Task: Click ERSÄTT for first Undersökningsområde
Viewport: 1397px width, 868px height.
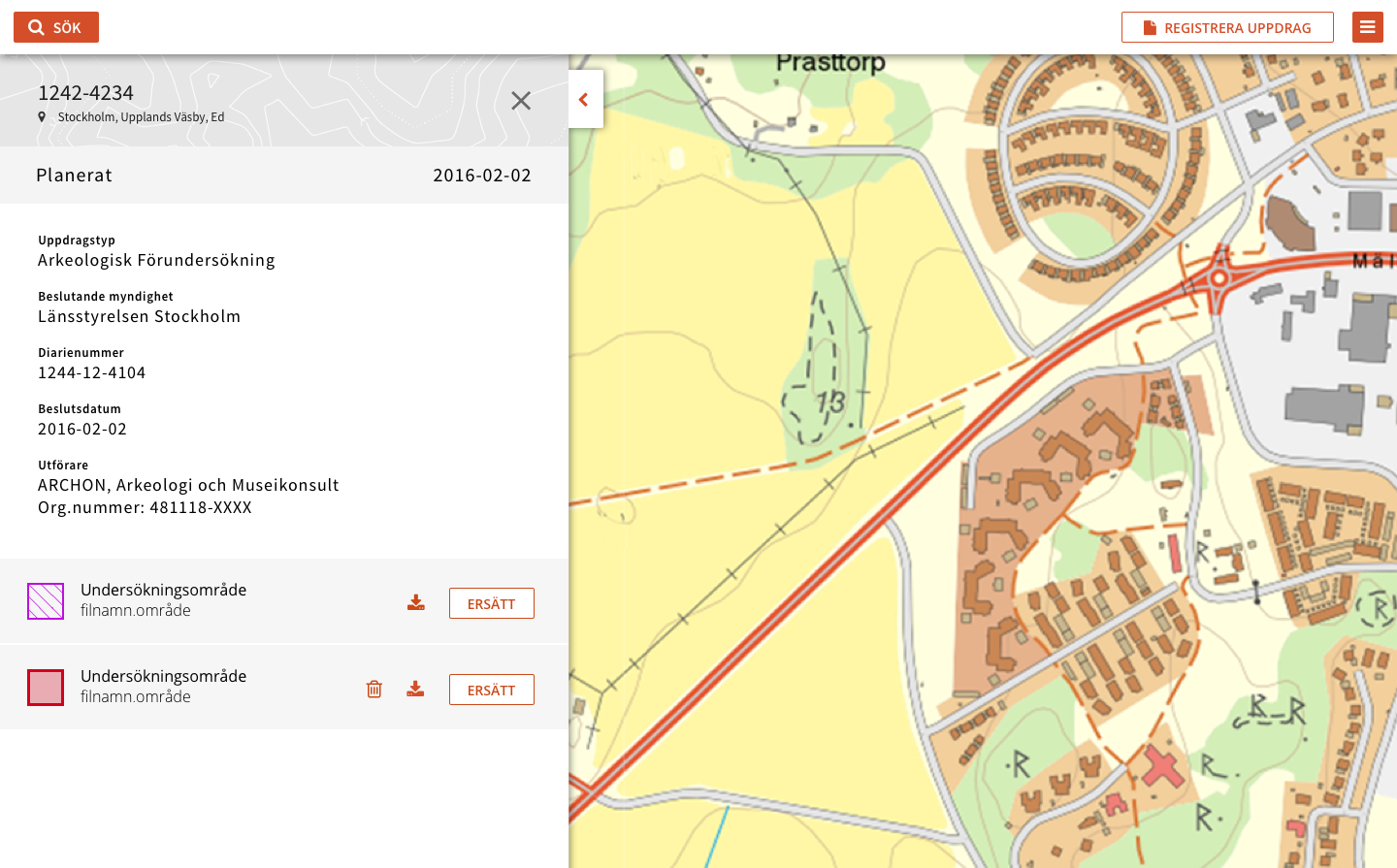Action: point(491,603)
